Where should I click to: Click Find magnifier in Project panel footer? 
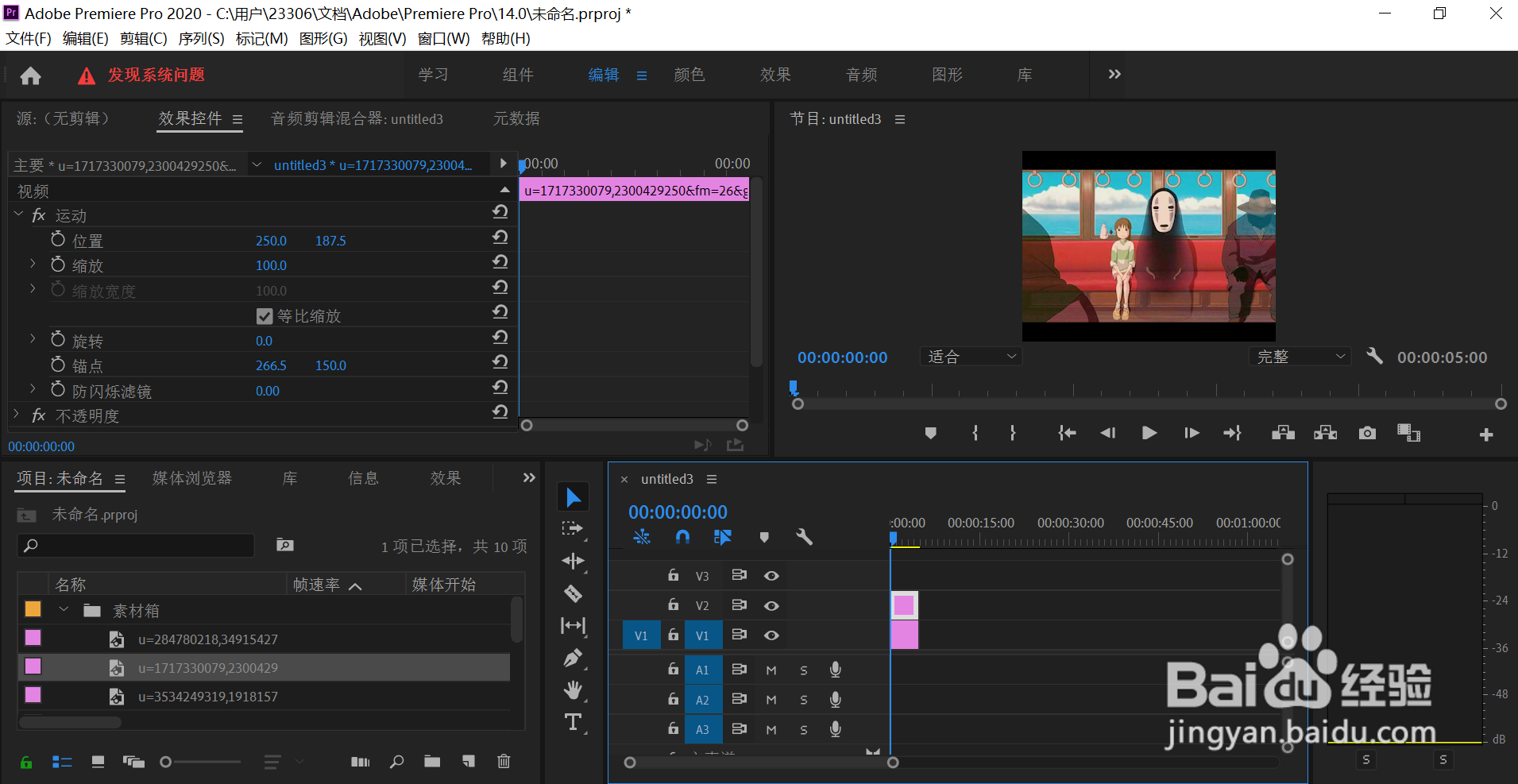pos(396,762)
